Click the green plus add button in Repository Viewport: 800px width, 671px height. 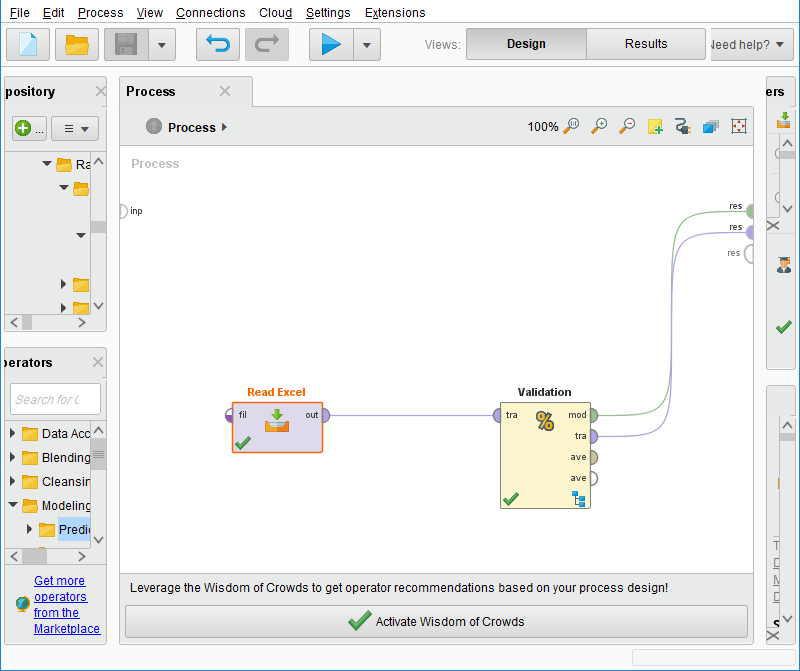pyautogui.click(x=29, y=128)
